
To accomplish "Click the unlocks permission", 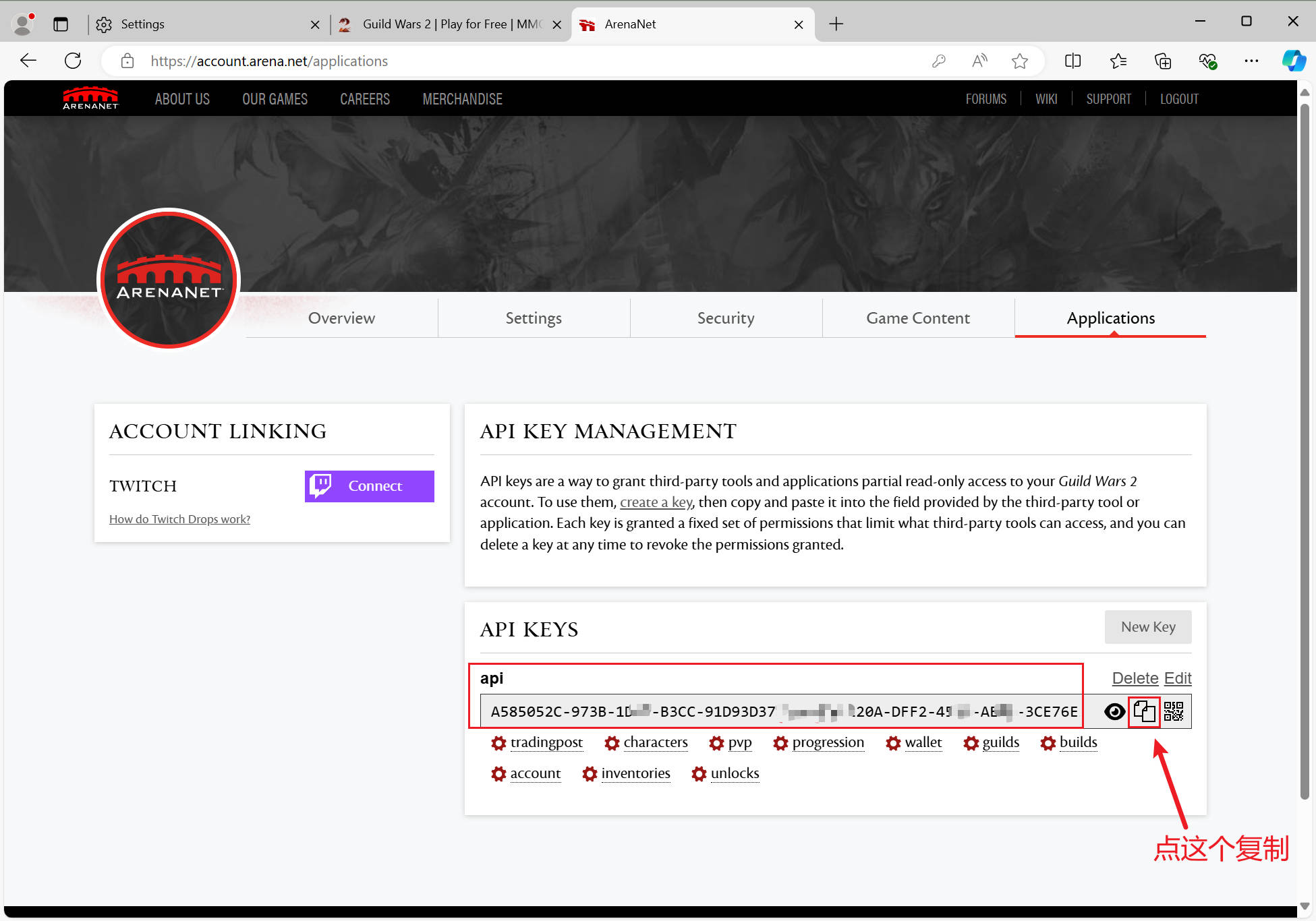I will [726, 774].
